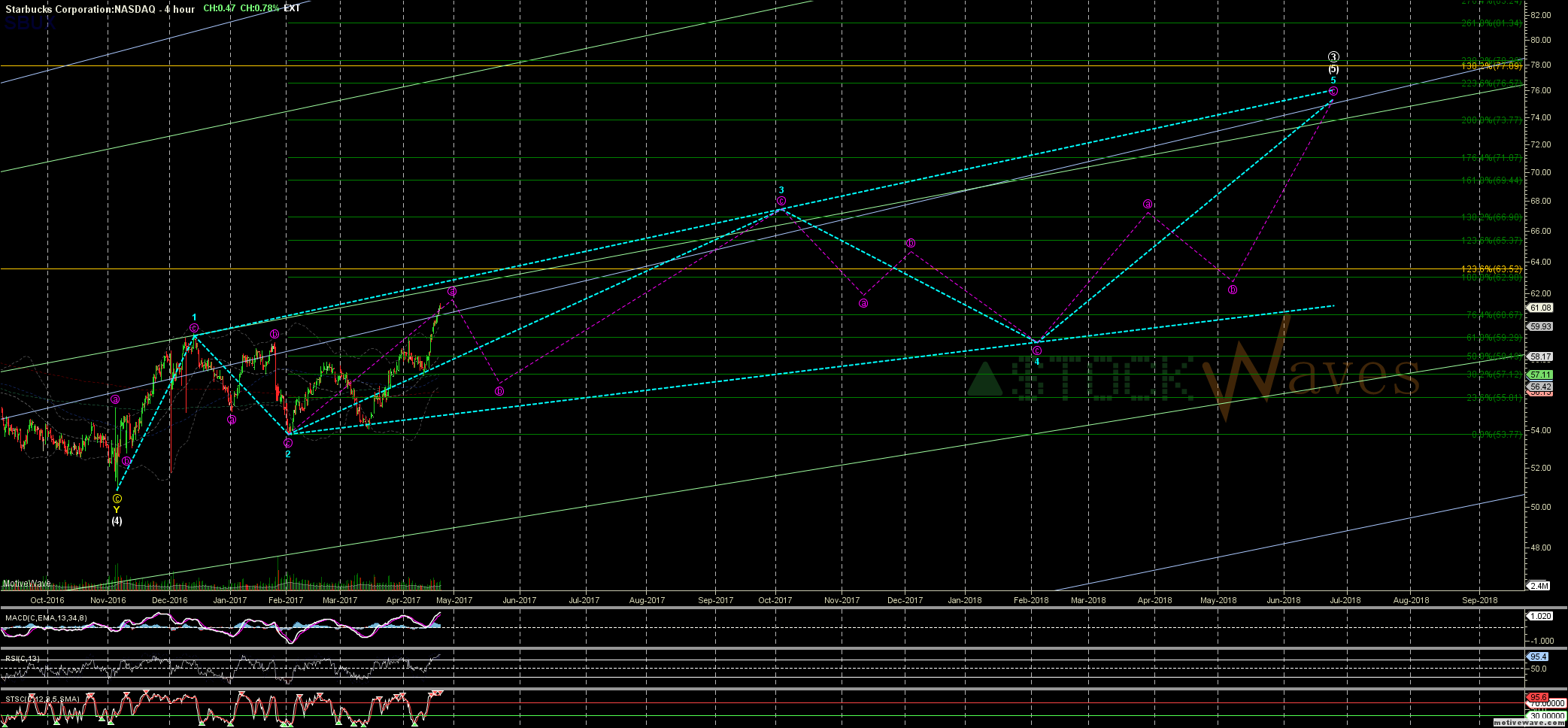The width and height of the screenshot is (1568, 728).
Task: Click the 58.17 price tag on the axis
Action: coord(1541,356)
